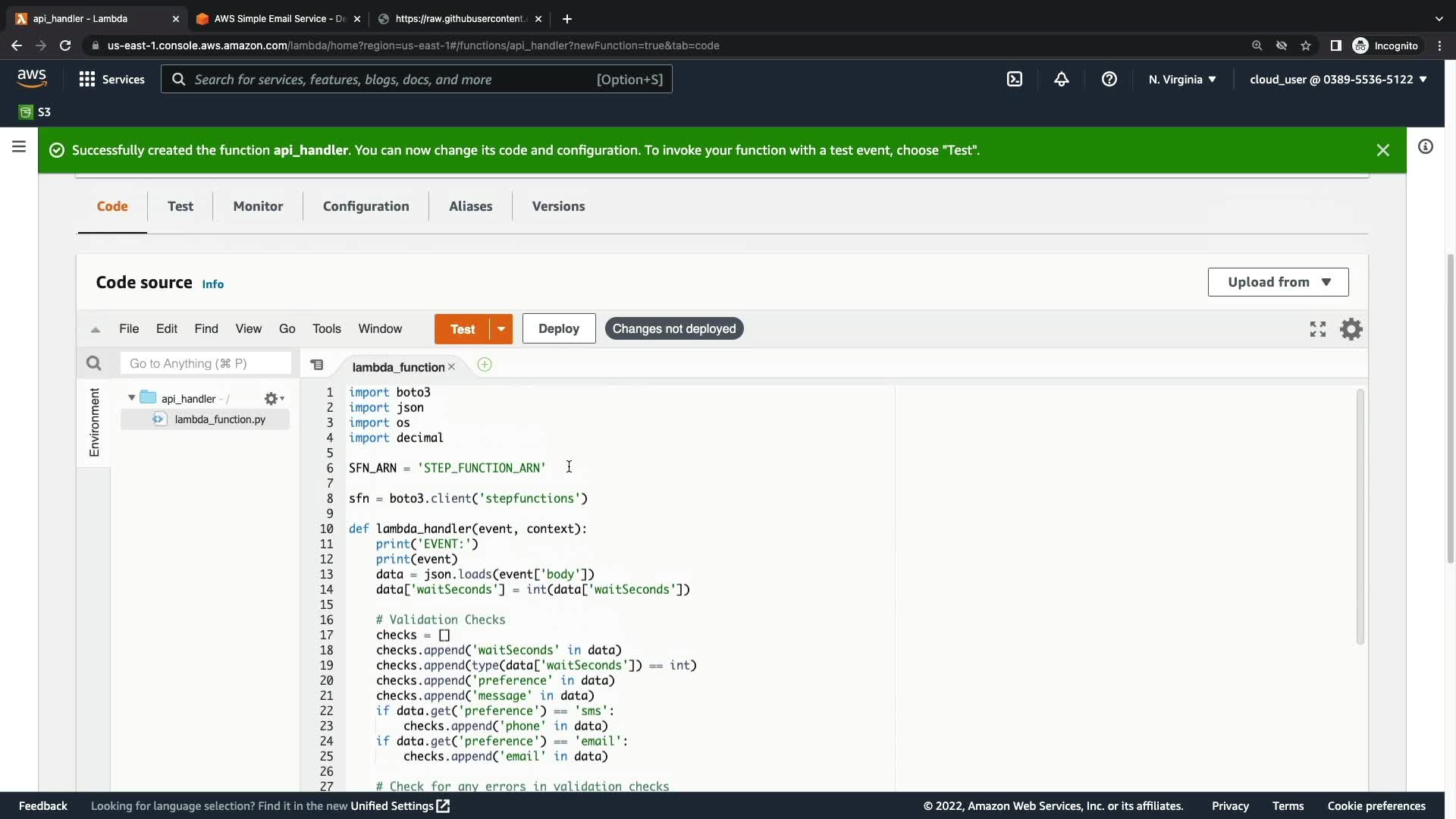The width and height of the screenshot is (1456, 819).
Task: Open the AWS help question mark icon
Action: click(1109, 79)
